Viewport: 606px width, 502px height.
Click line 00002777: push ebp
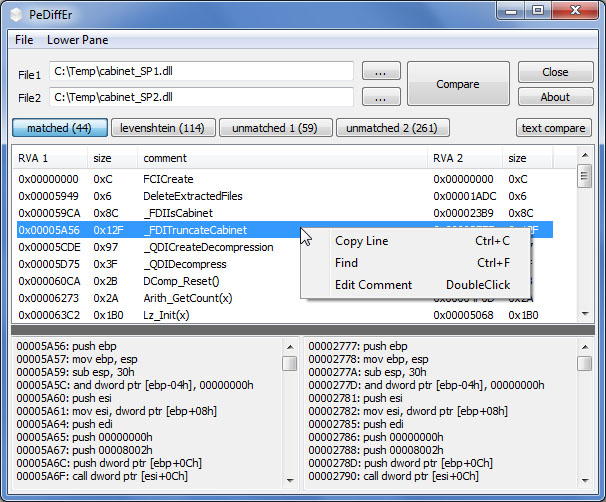tap(358, 346)
